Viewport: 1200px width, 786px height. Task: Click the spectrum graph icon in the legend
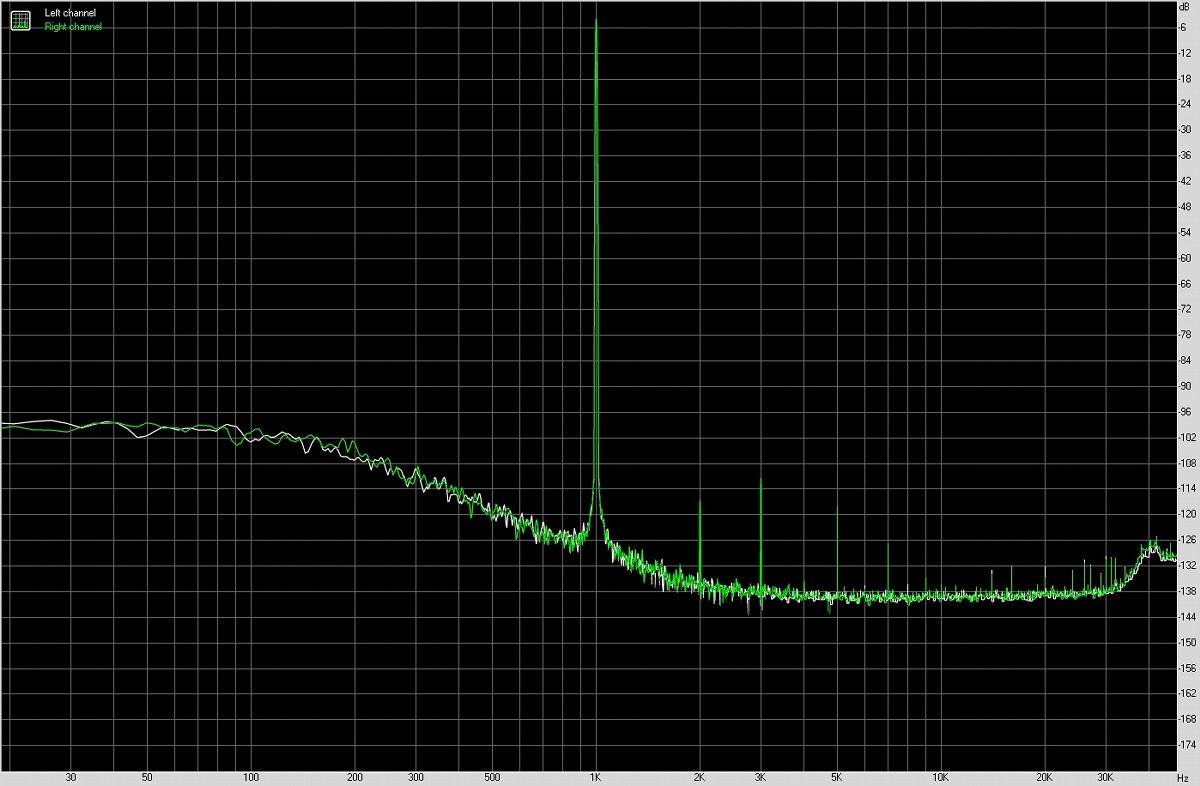click(20, 20)
